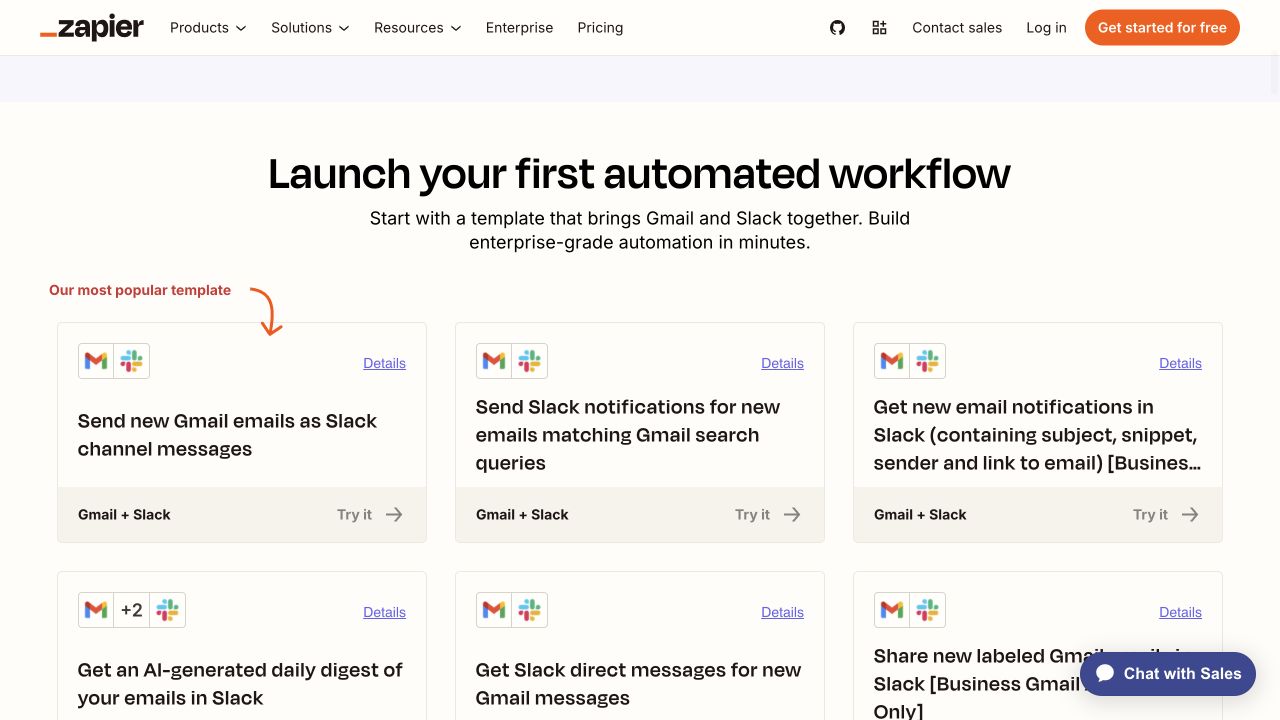
Task: Click the 'Launch your first automated workflow' heading
Action: point(640,174)
